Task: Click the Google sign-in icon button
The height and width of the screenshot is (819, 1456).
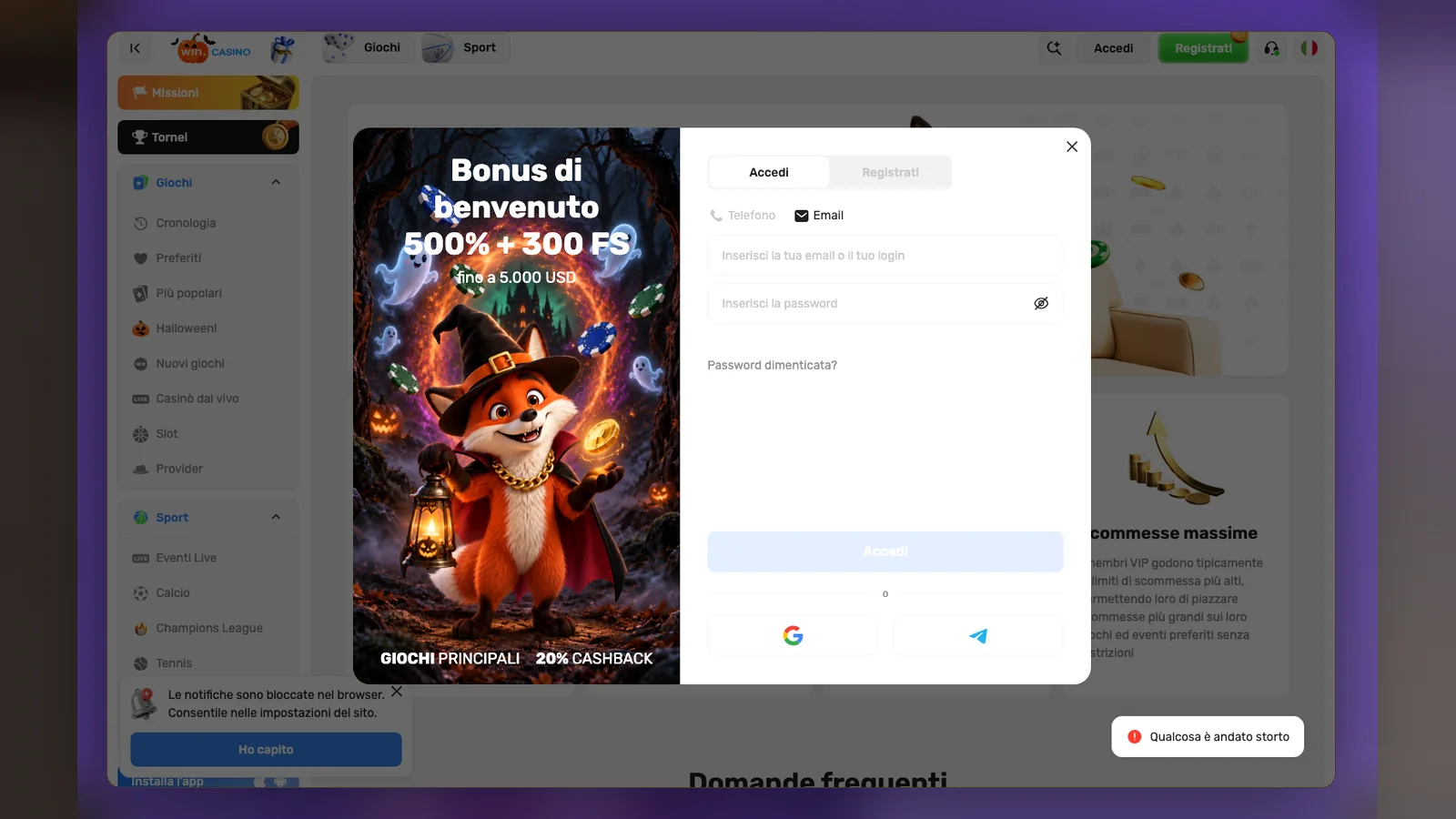Action: (x=793, y=635)
